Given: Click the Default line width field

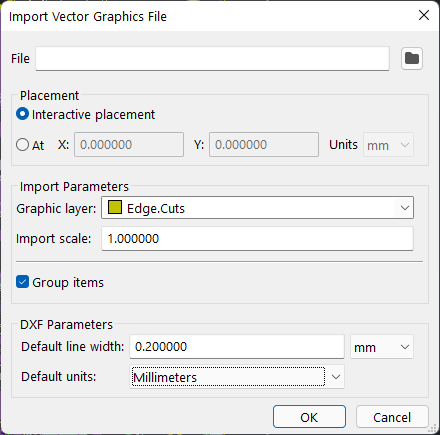Looking at the screenshot, I should pos(237,347).
